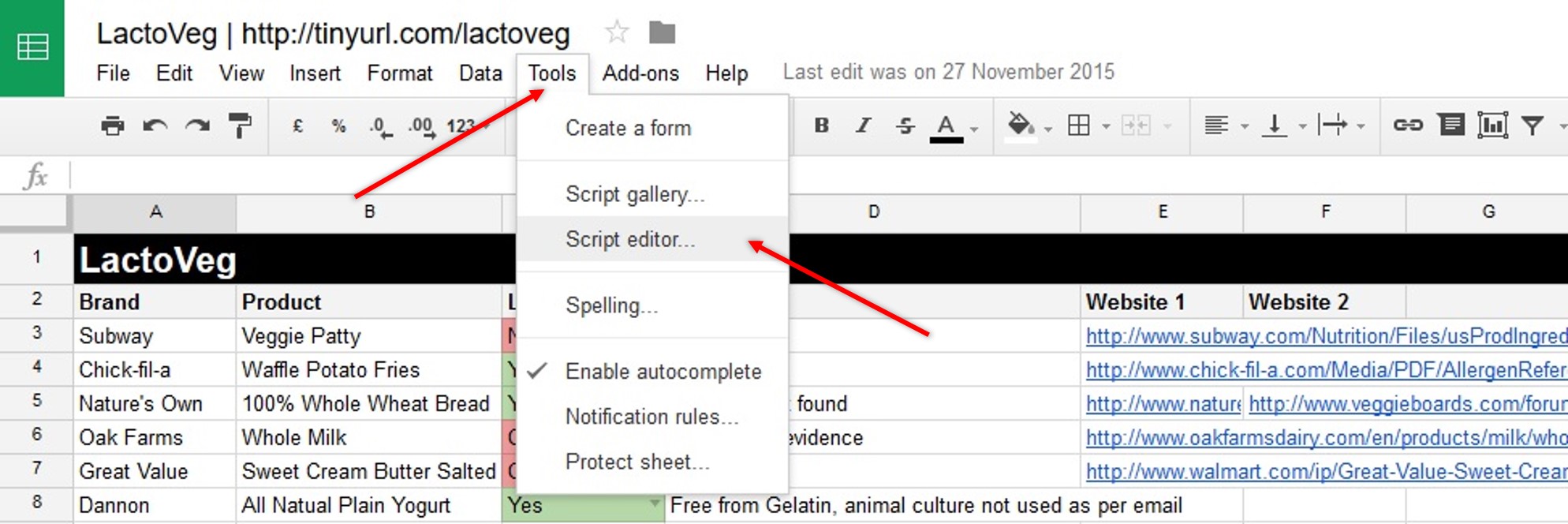Open the fill color paint bucket
The image size is (1568, 524).
pyautogui.click(x=1021, y=125)
